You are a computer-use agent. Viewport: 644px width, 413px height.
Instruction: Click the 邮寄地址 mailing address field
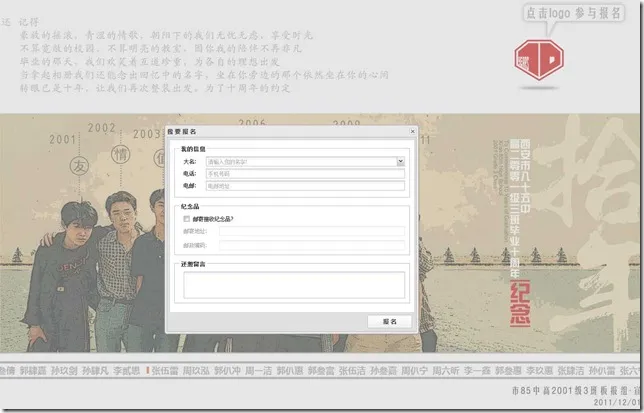point(312,231)
